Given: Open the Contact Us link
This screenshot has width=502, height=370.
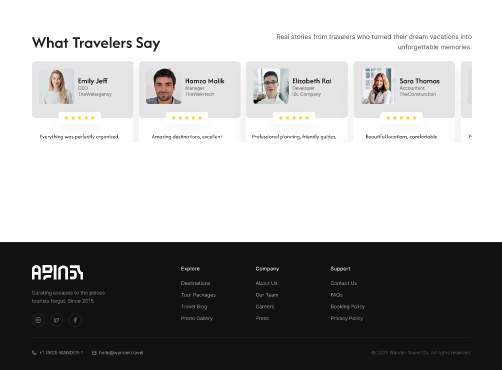Looking at the screenshot, I should point(344,283).
